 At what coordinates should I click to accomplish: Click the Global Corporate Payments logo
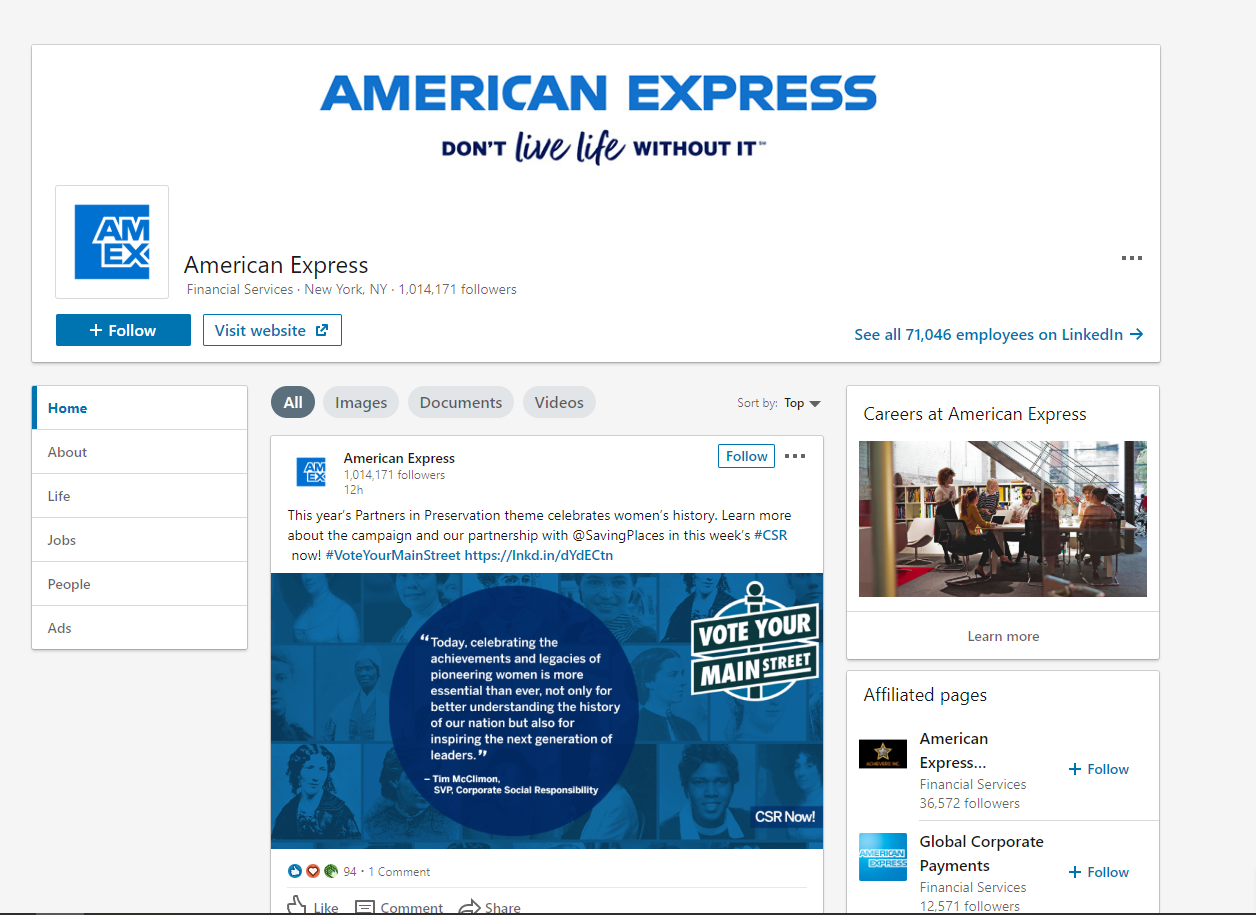883,857
